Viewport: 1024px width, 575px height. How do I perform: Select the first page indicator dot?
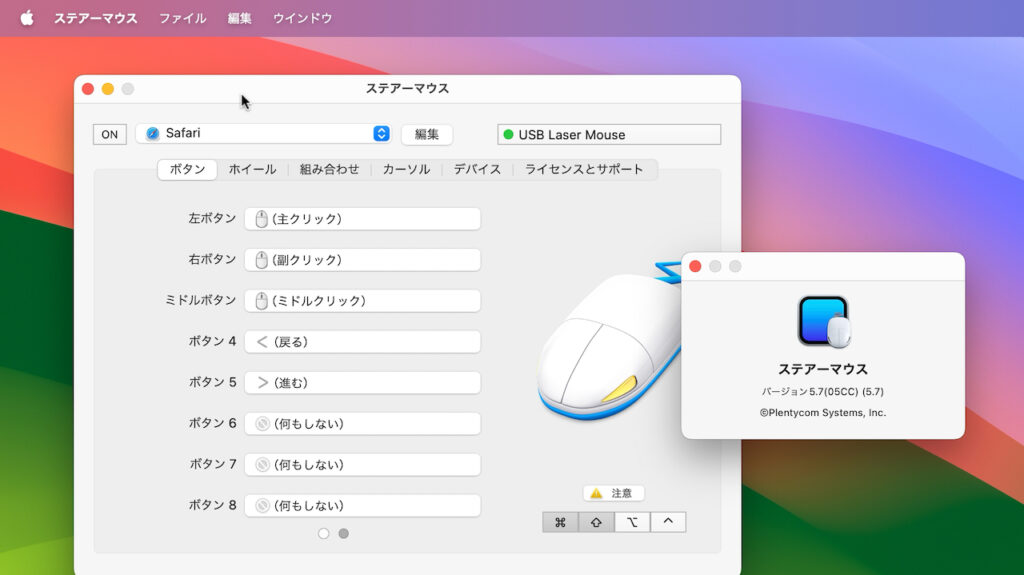[323, 534]
